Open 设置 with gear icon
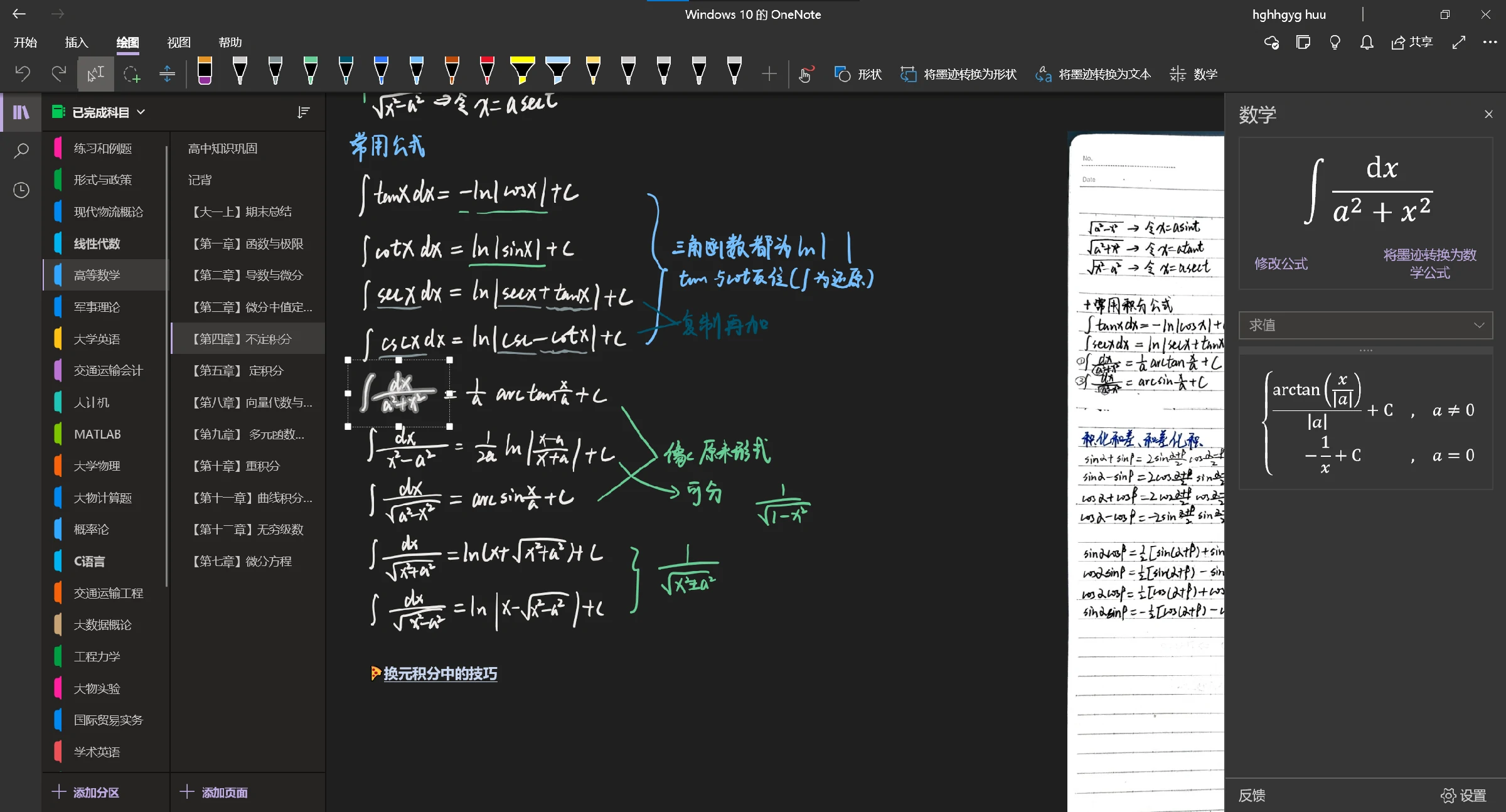The height and width of the screenshot is (812, 1506). click(1463, 796)
